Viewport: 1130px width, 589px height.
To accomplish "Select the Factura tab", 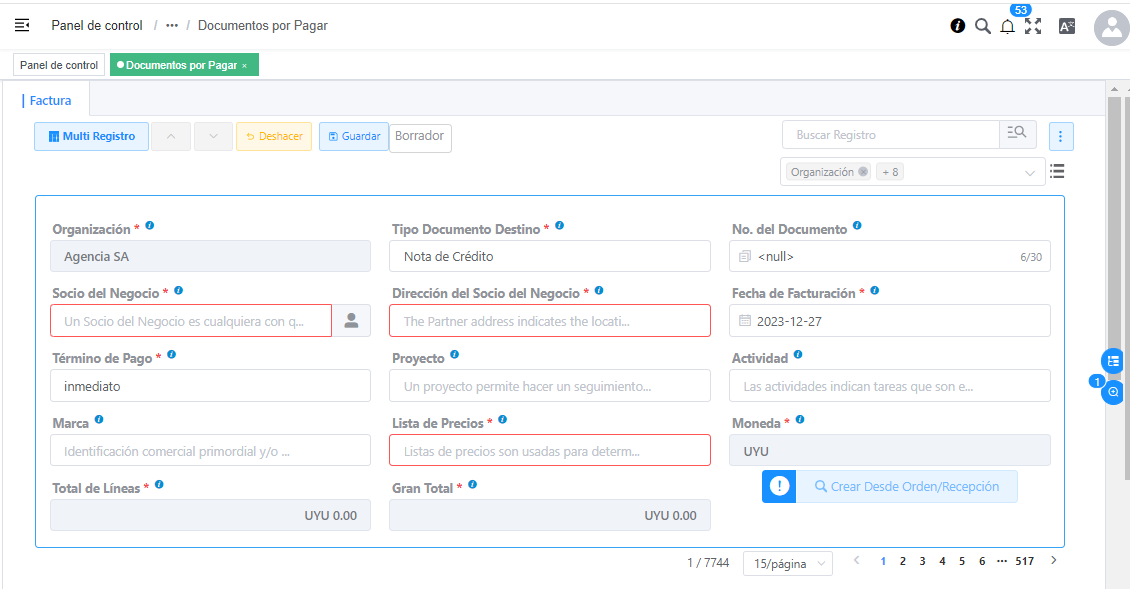I will coord(50,100).
